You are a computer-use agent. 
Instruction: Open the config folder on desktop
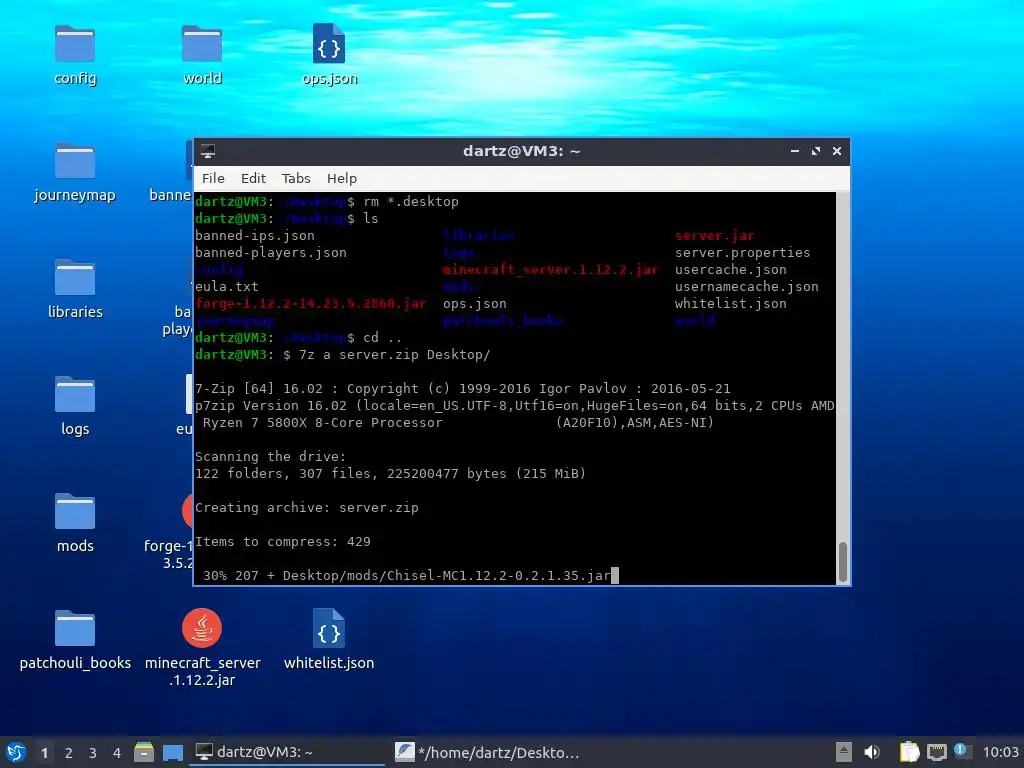click(75, 44)
